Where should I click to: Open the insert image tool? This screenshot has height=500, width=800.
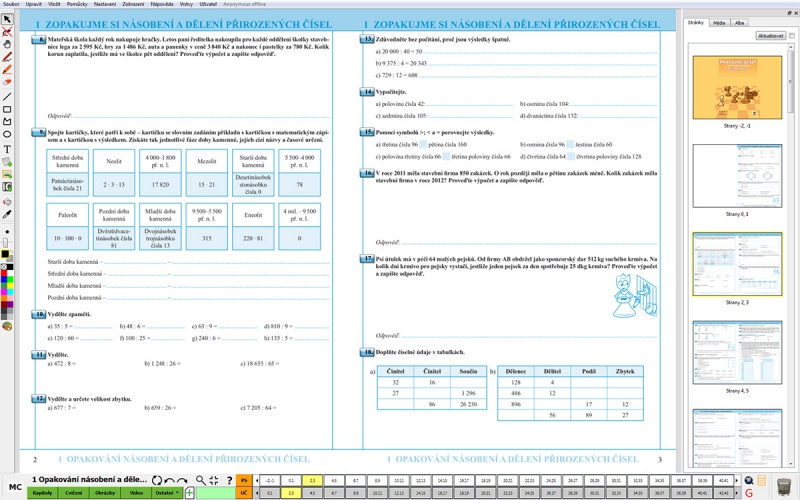coord(7,174)
